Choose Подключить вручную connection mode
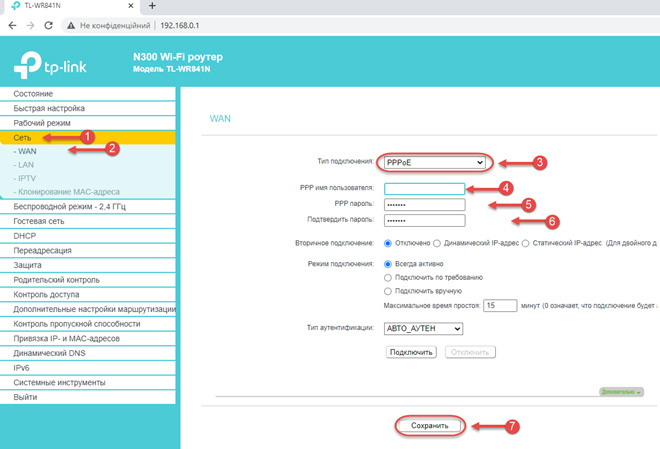 point(388,290)
